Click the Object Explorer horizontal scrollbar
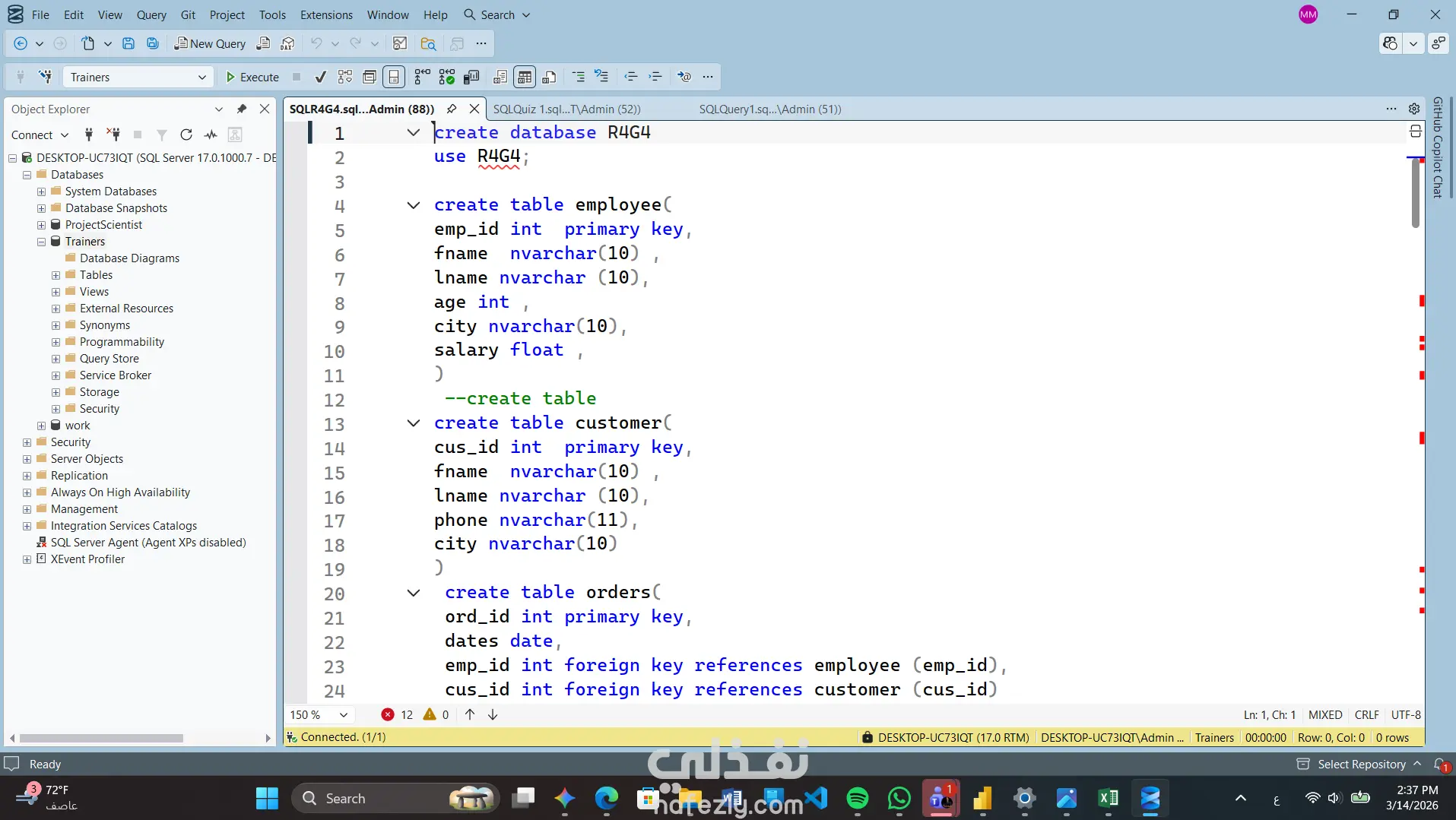This screenshot has height=820, width=1456. coord(102,738)
